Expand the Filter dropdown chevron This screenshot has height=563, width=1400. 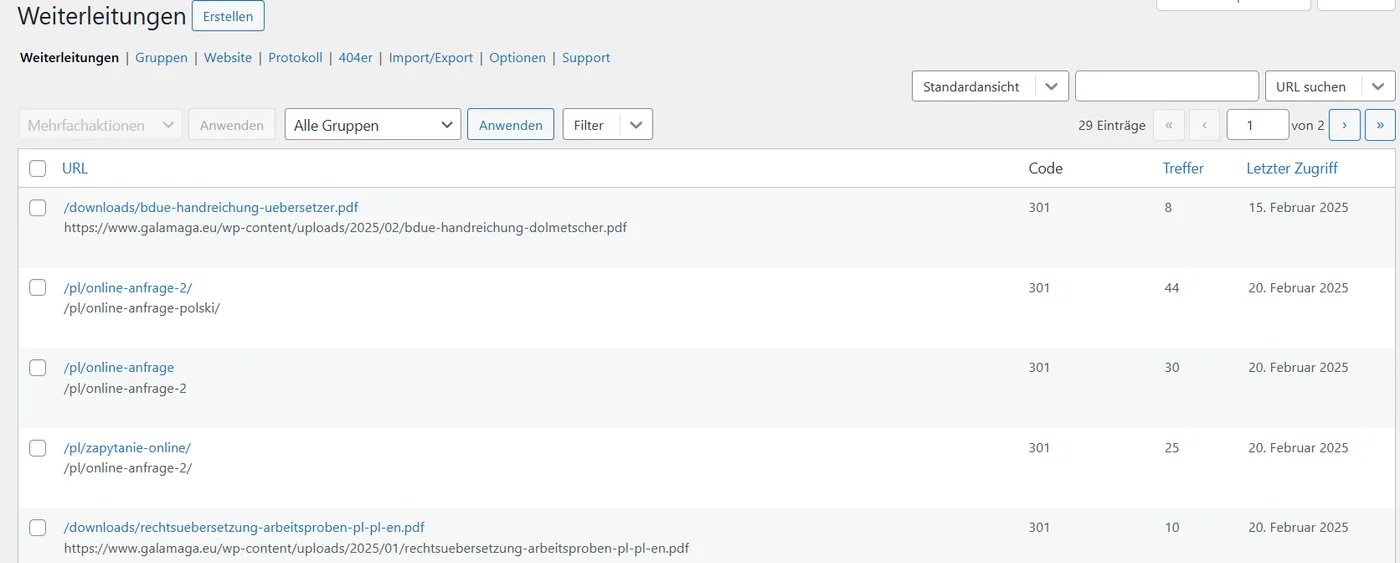636,125
